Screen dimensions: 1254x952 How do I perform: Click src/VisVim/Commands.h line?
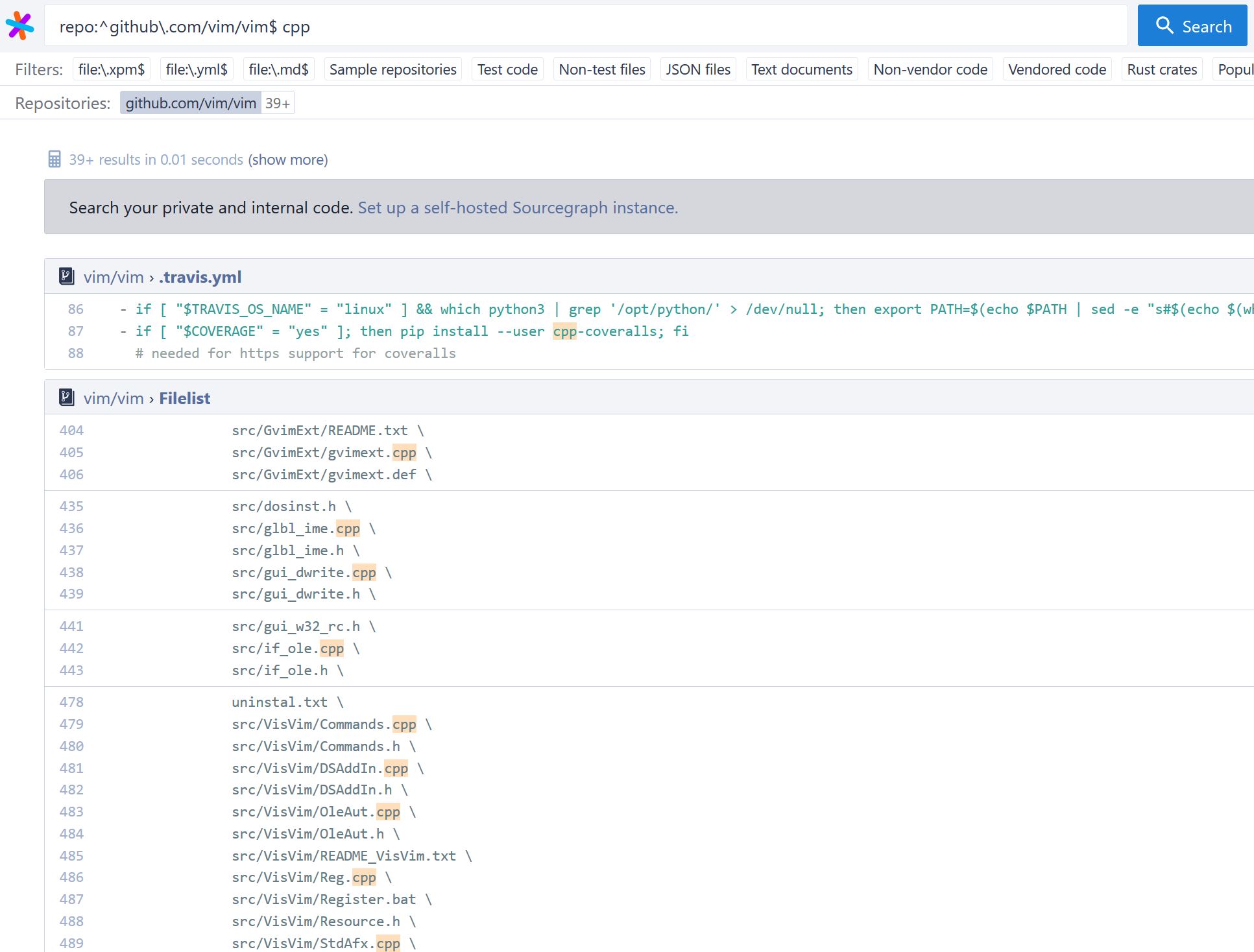649,746
